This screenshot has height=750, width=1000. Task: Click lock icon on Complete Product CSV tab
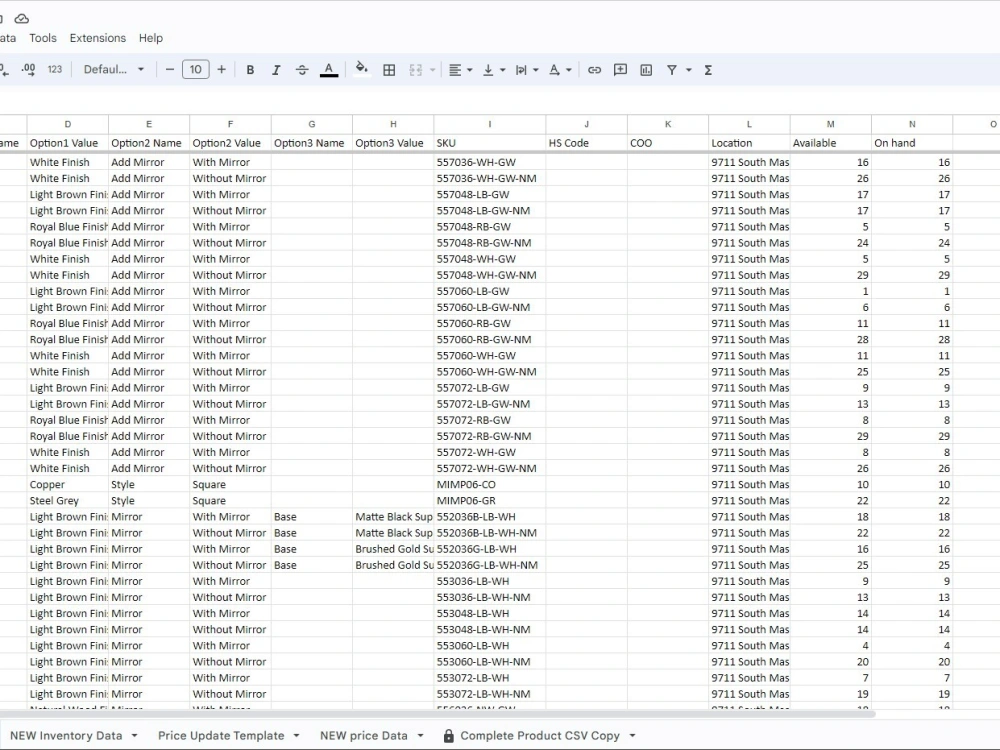tap(448, 736)
